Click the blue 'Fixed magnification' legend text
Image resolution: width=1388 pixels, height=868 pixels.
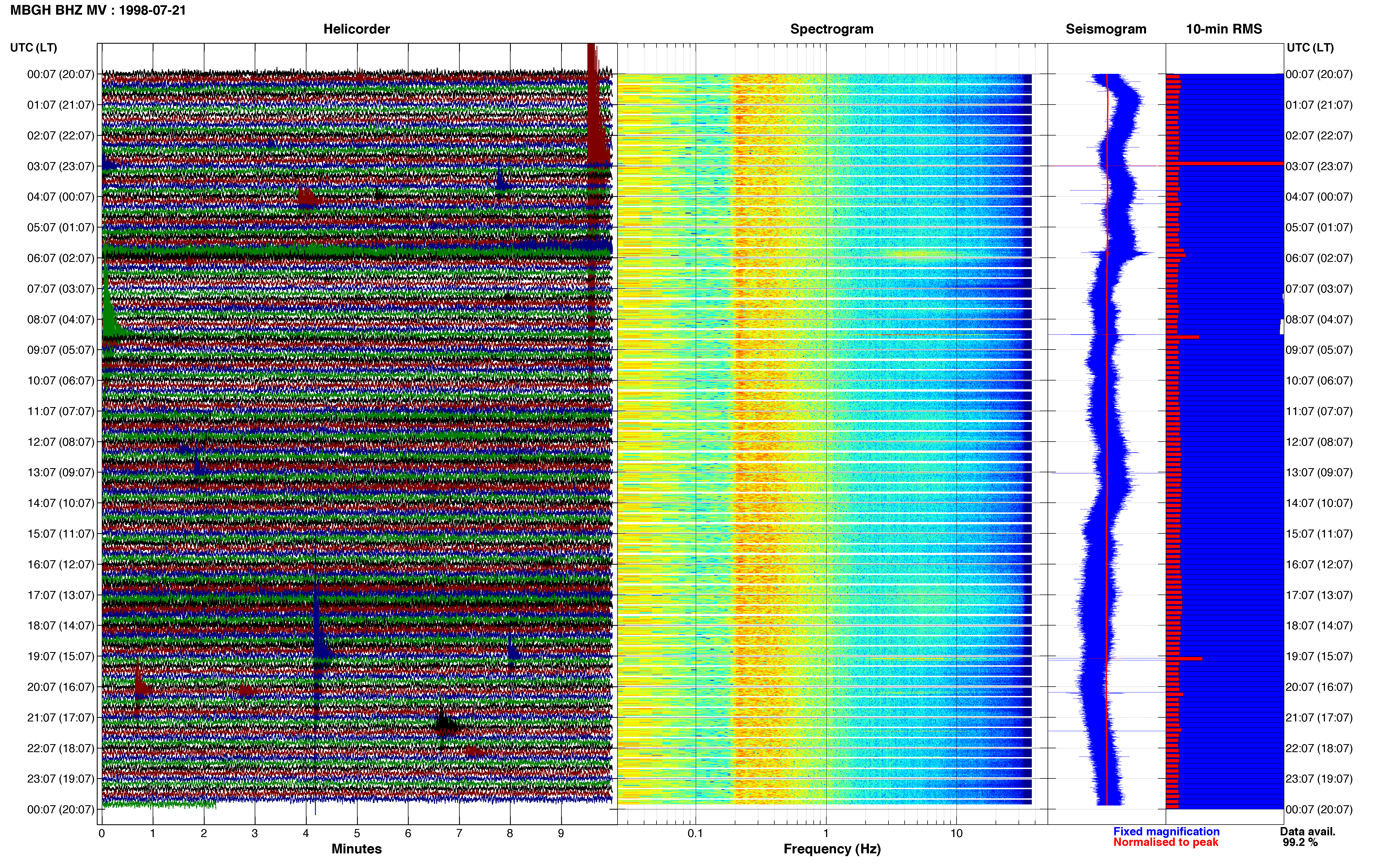click(1166, 831)
